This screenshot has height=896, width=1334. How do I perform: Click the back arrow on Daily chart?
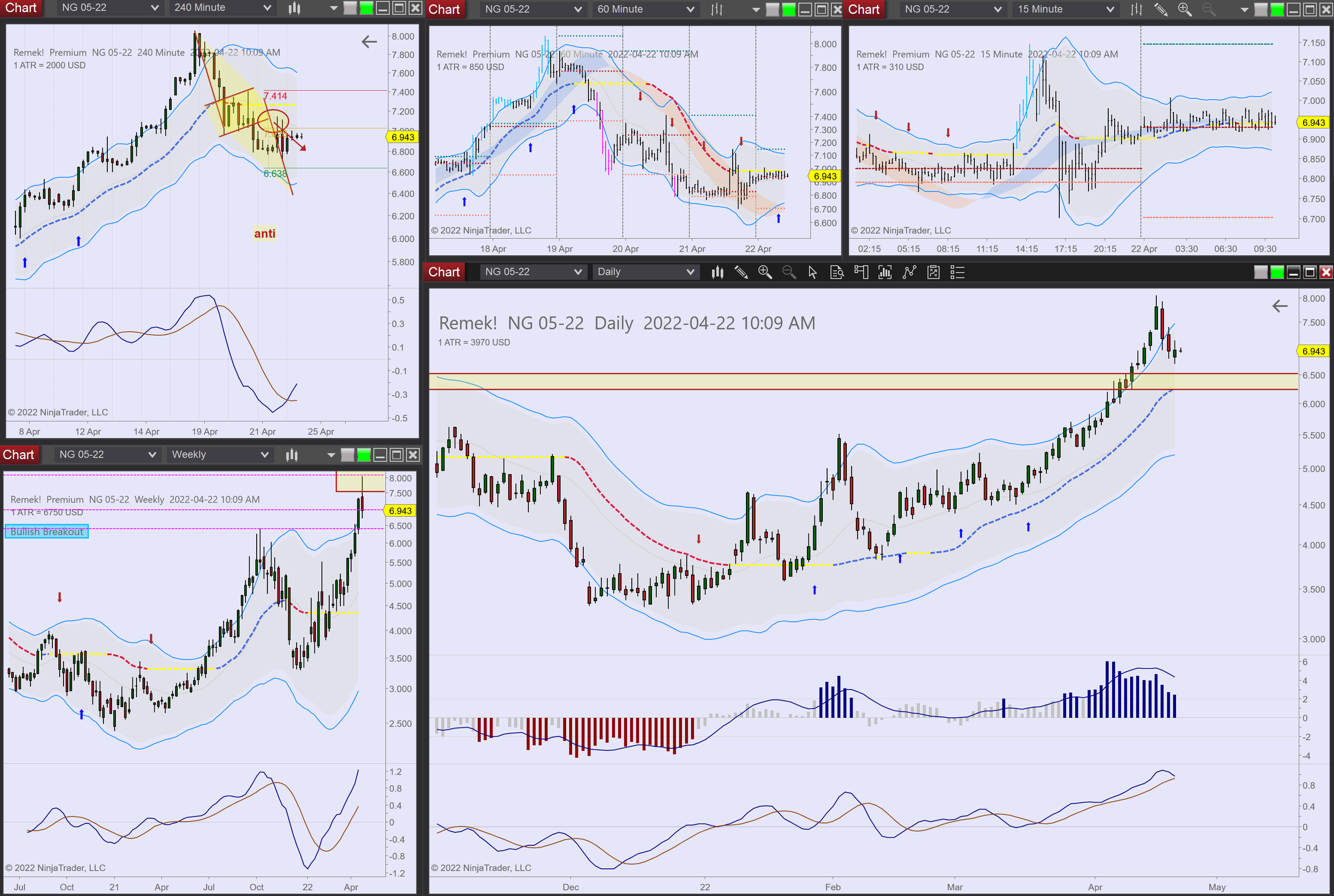click(1280, 306)
